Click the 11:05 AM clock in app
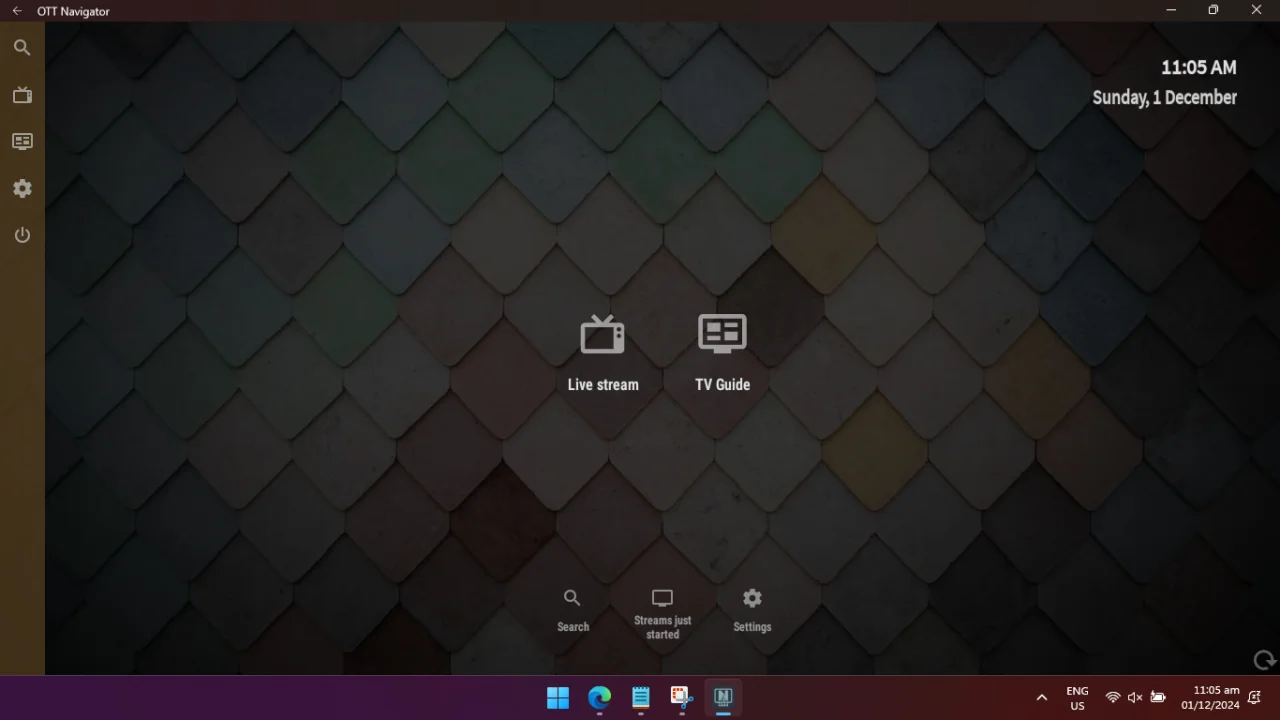 pyautogui.click(x=1198, y=68)
